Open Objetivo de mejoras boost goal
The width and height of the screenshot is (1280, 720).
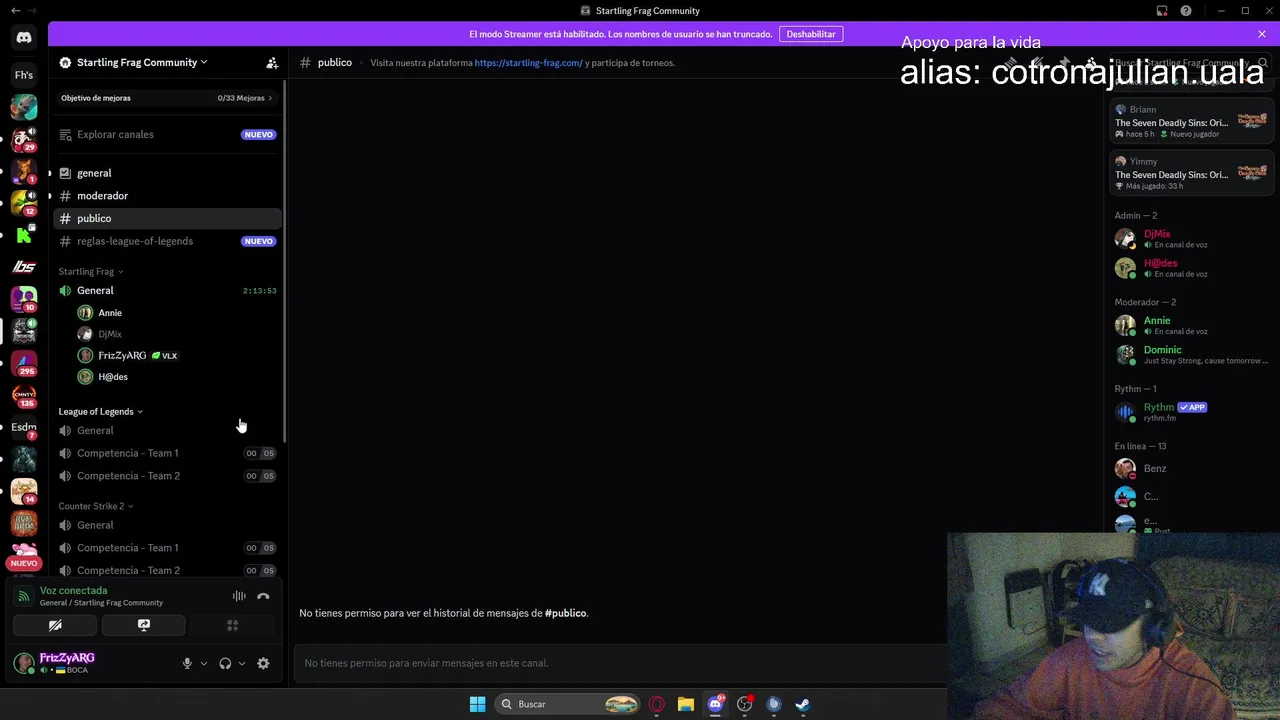click(x=167, y=98)
